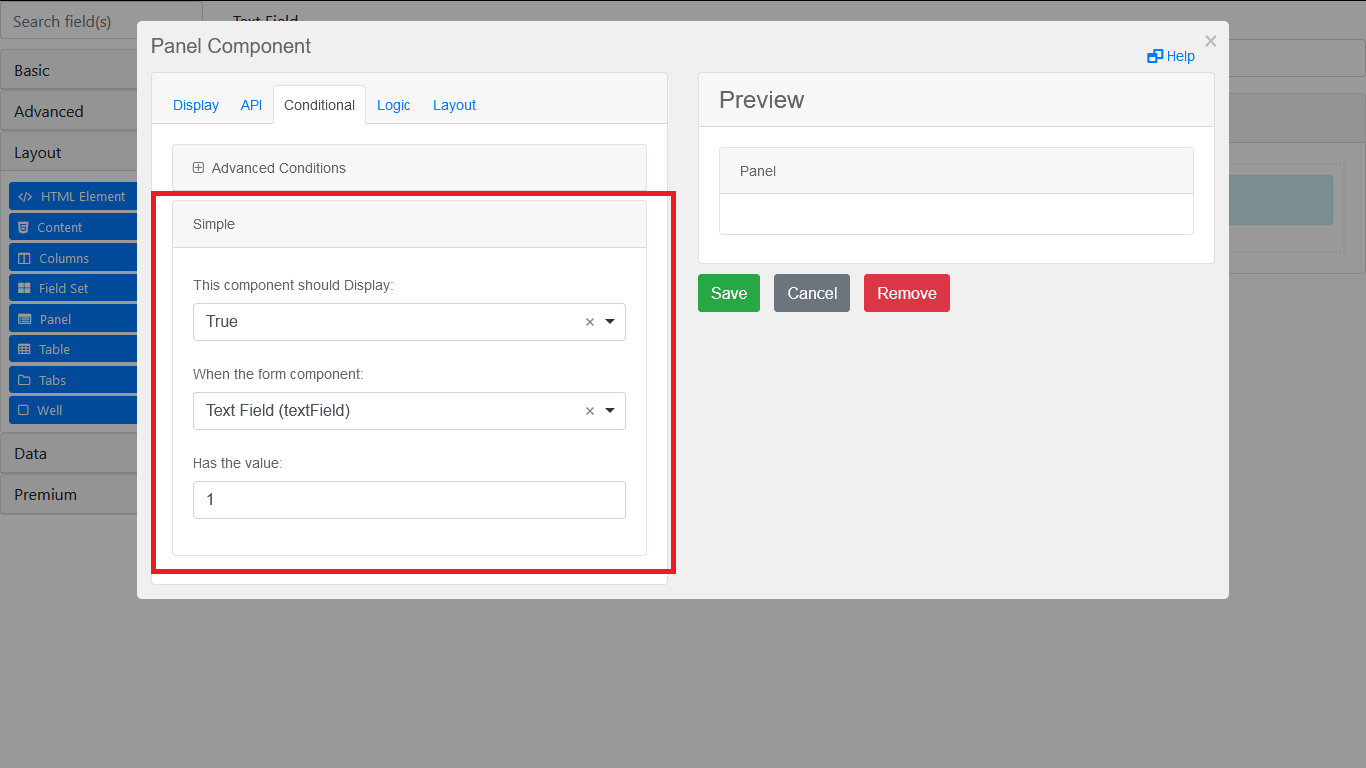The width and height of the screenshot is (1366, 768).
Task: Click inside the 'Has the value' field
Action: [x=409, y=500]
